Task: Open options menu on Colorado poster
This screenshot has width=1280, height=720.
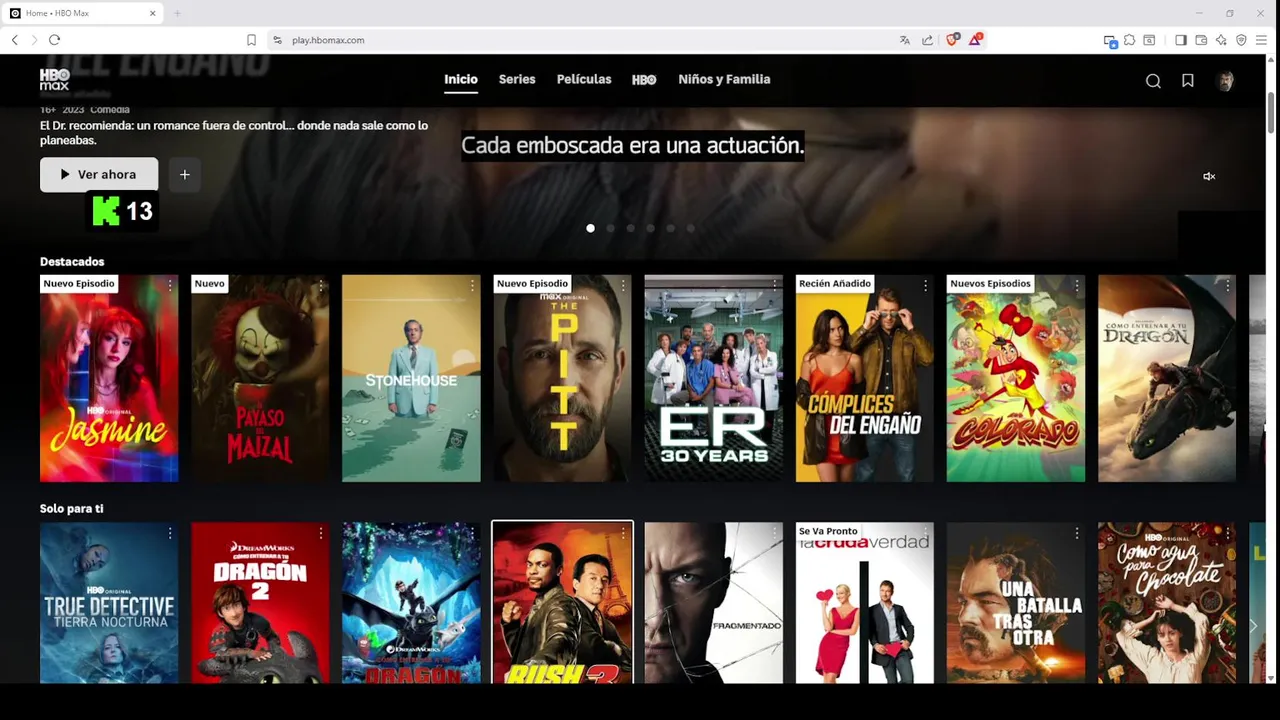Action: click(1077, 286)
